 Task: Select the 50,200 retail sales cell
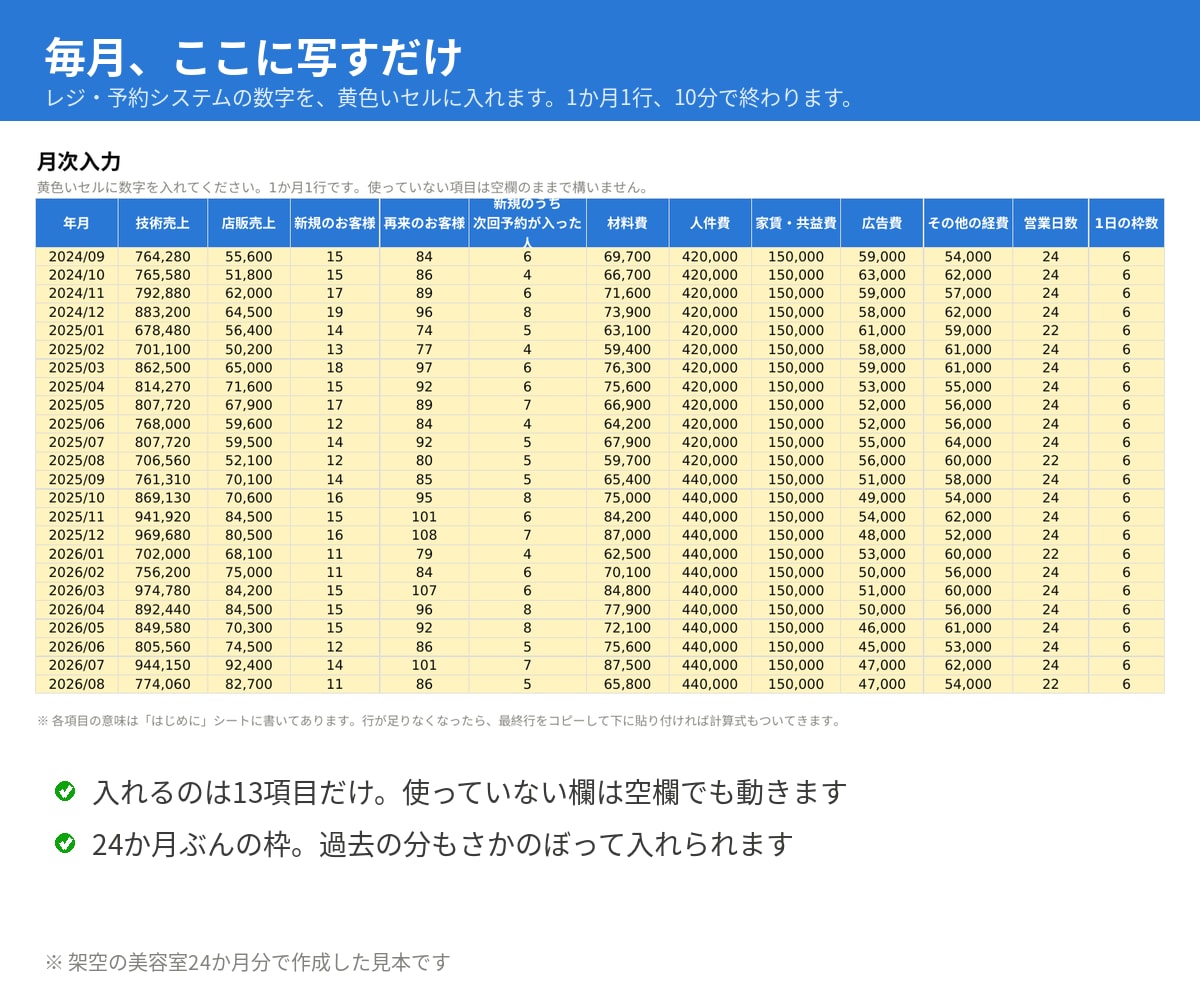[x=249, y=349]
